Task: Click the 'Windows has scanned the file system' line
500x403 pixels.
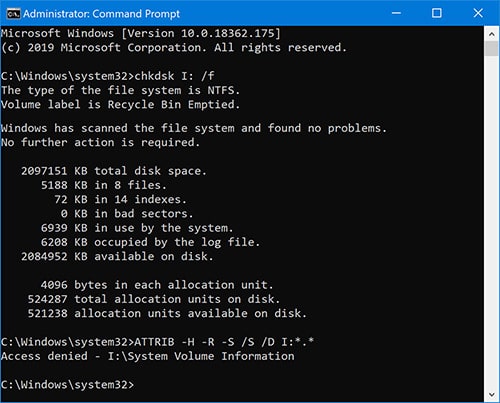Action: [x=194, y=128]
